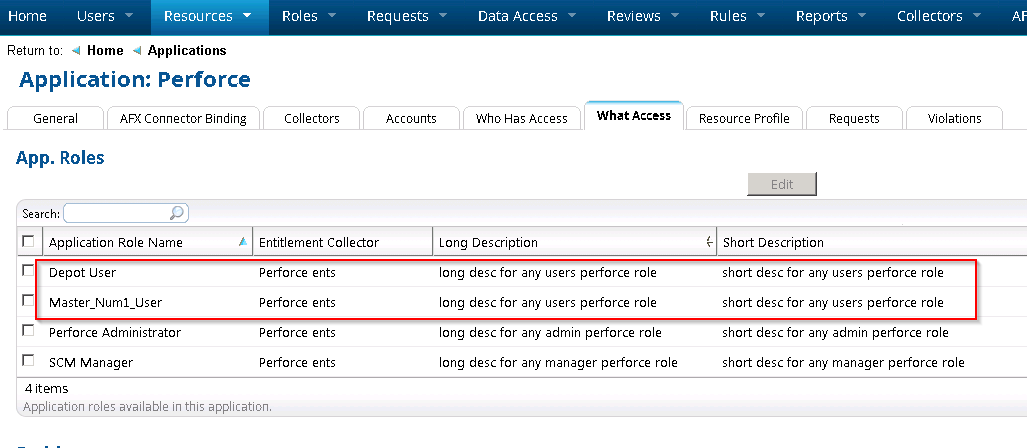
Task: Check the SCM Manager row checkbox
Action: (x=28, y=361)
